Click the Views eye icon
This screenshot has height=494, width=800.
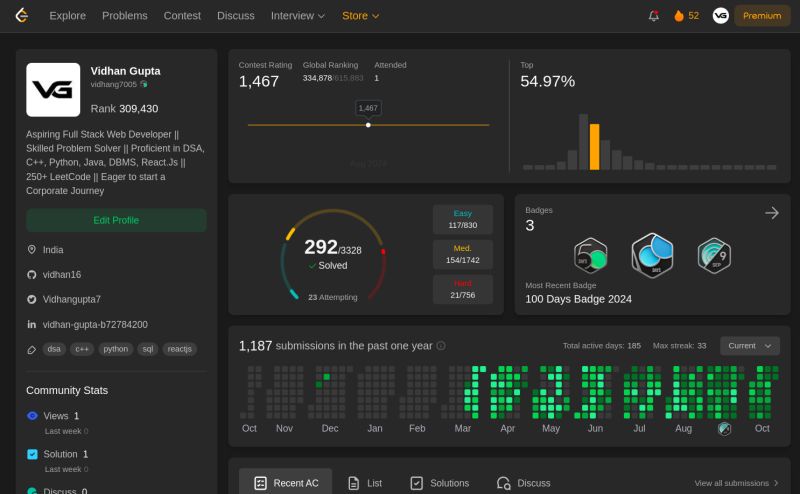pyautogui.click(x=32, y=416)
